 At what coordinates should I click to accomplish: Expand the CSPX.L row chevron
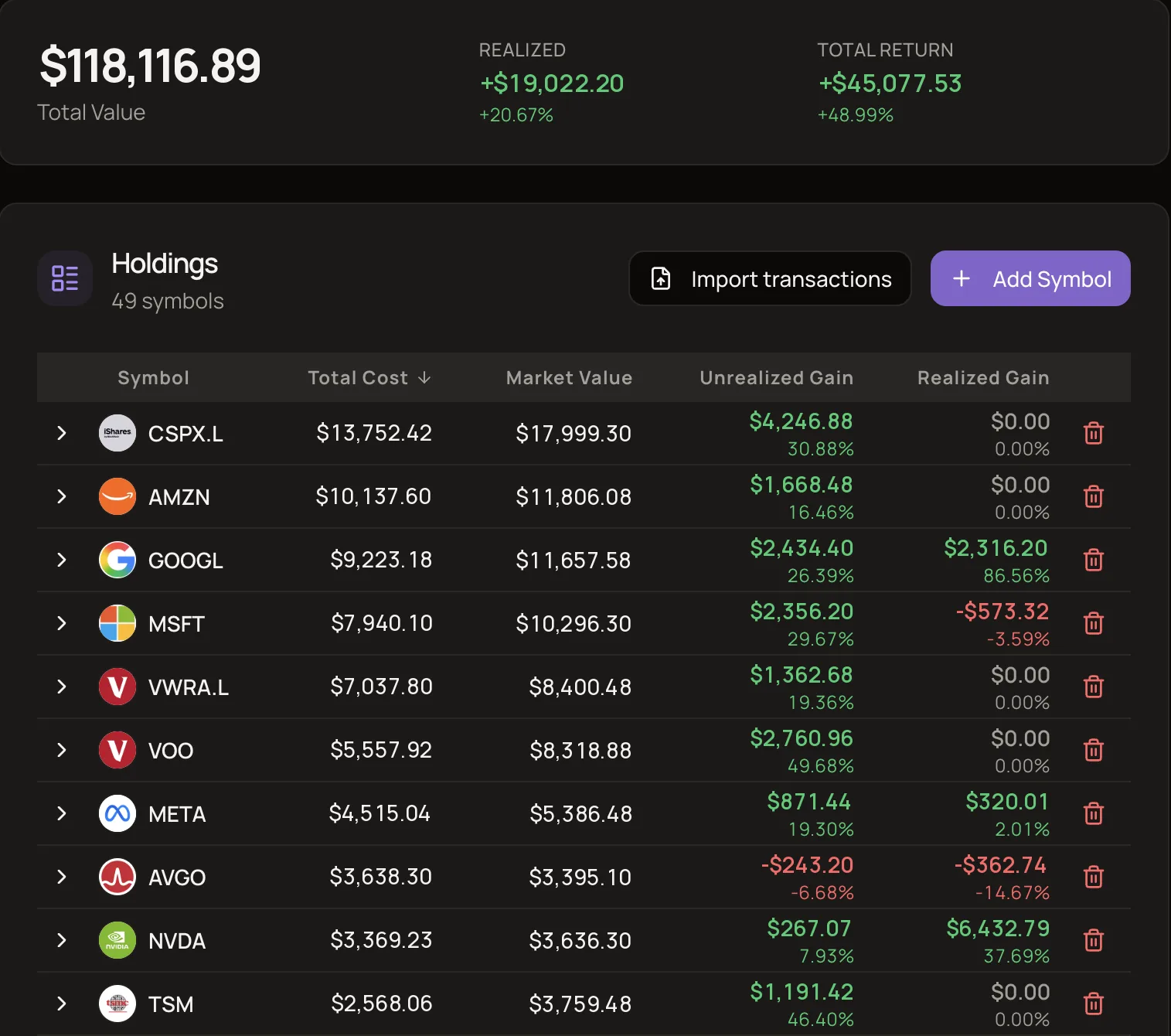pos(62,433)
